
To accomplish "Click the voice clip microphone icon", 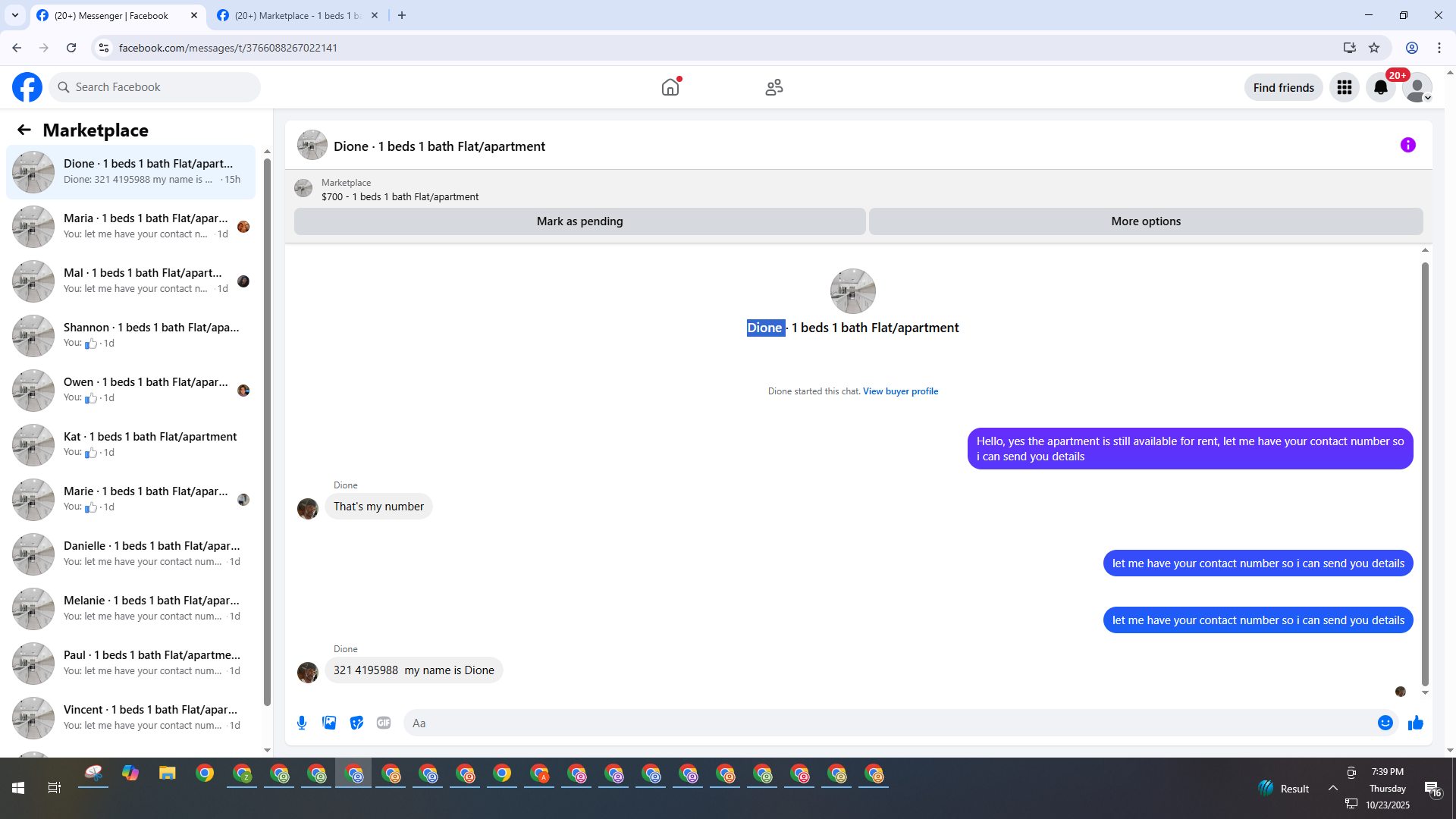I will pyautogui.click(x=302, y=723).
